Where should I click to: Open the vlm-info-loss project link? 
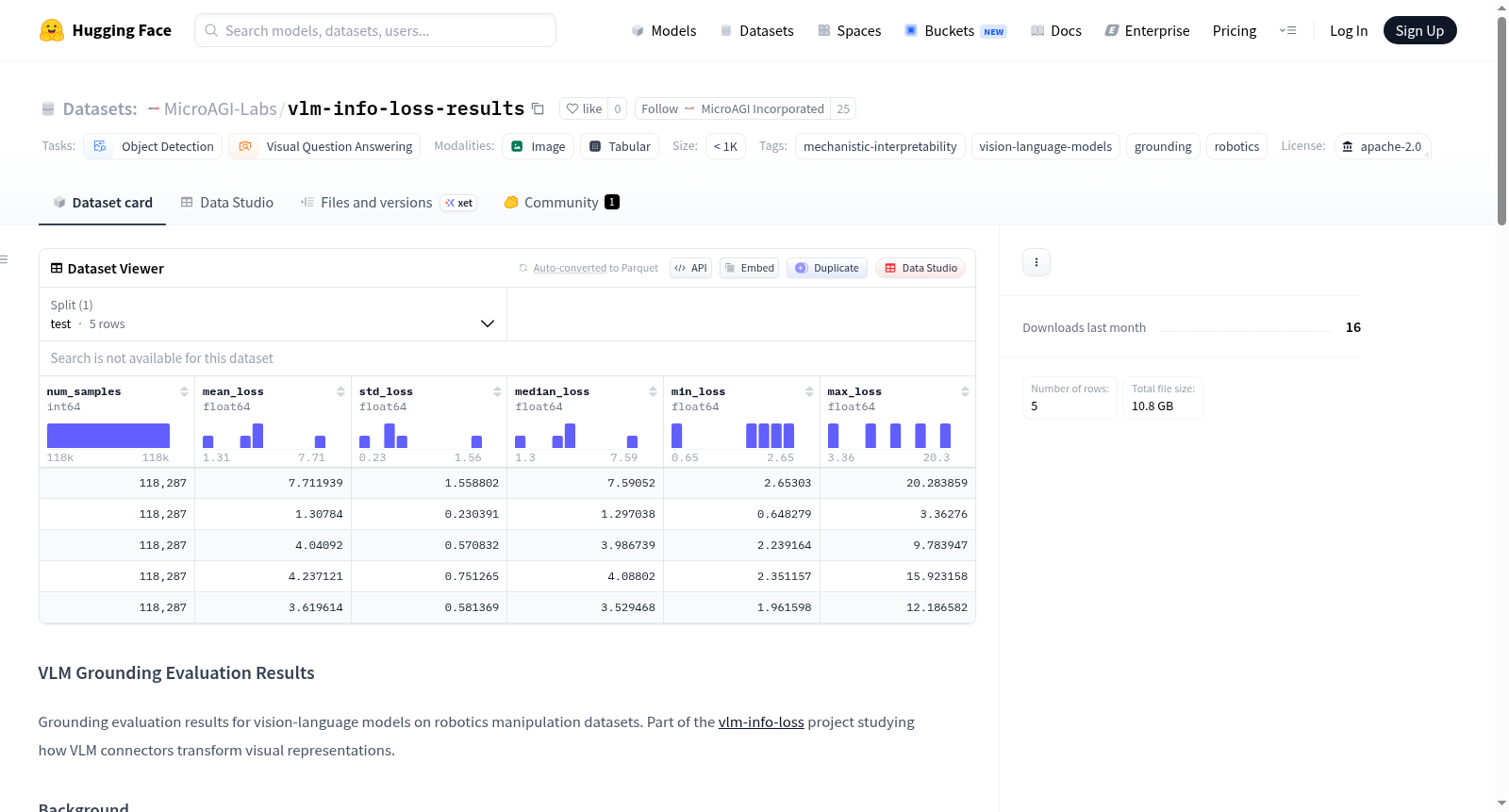[761, 722]
